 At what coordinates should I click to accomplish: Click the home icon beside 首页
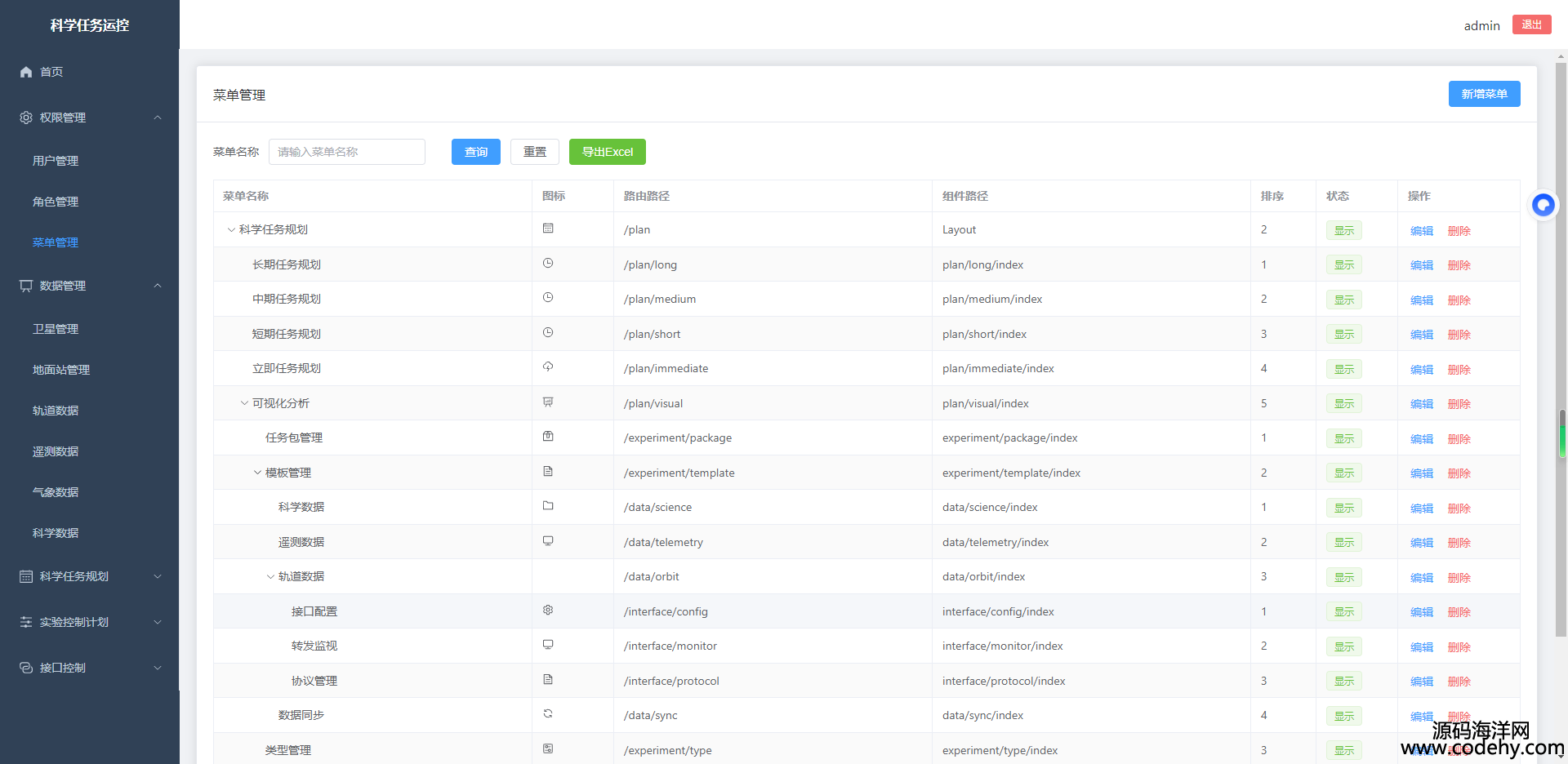(x=26, y=72)
